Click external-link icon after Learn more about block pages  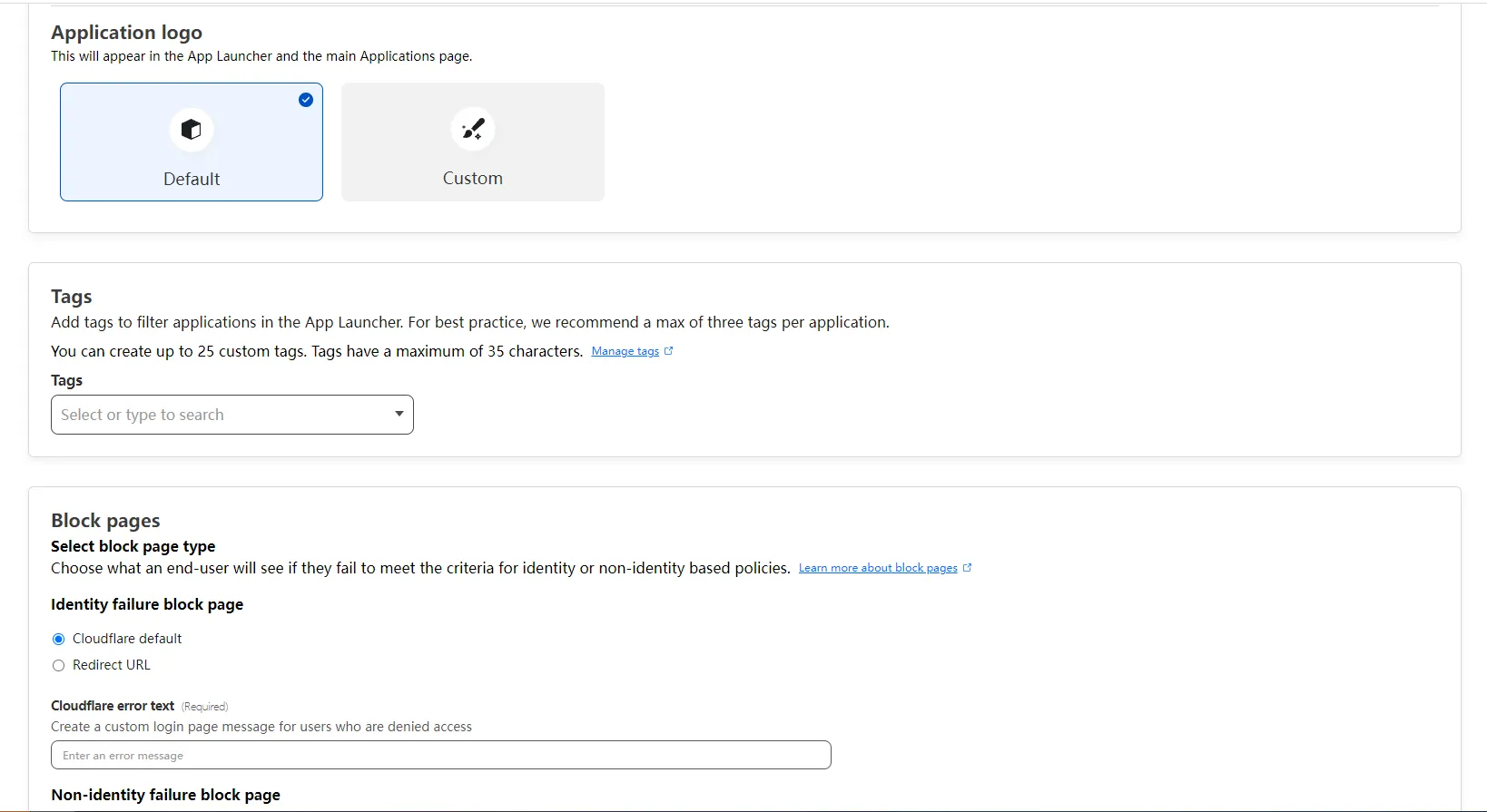tap(967, 568)
